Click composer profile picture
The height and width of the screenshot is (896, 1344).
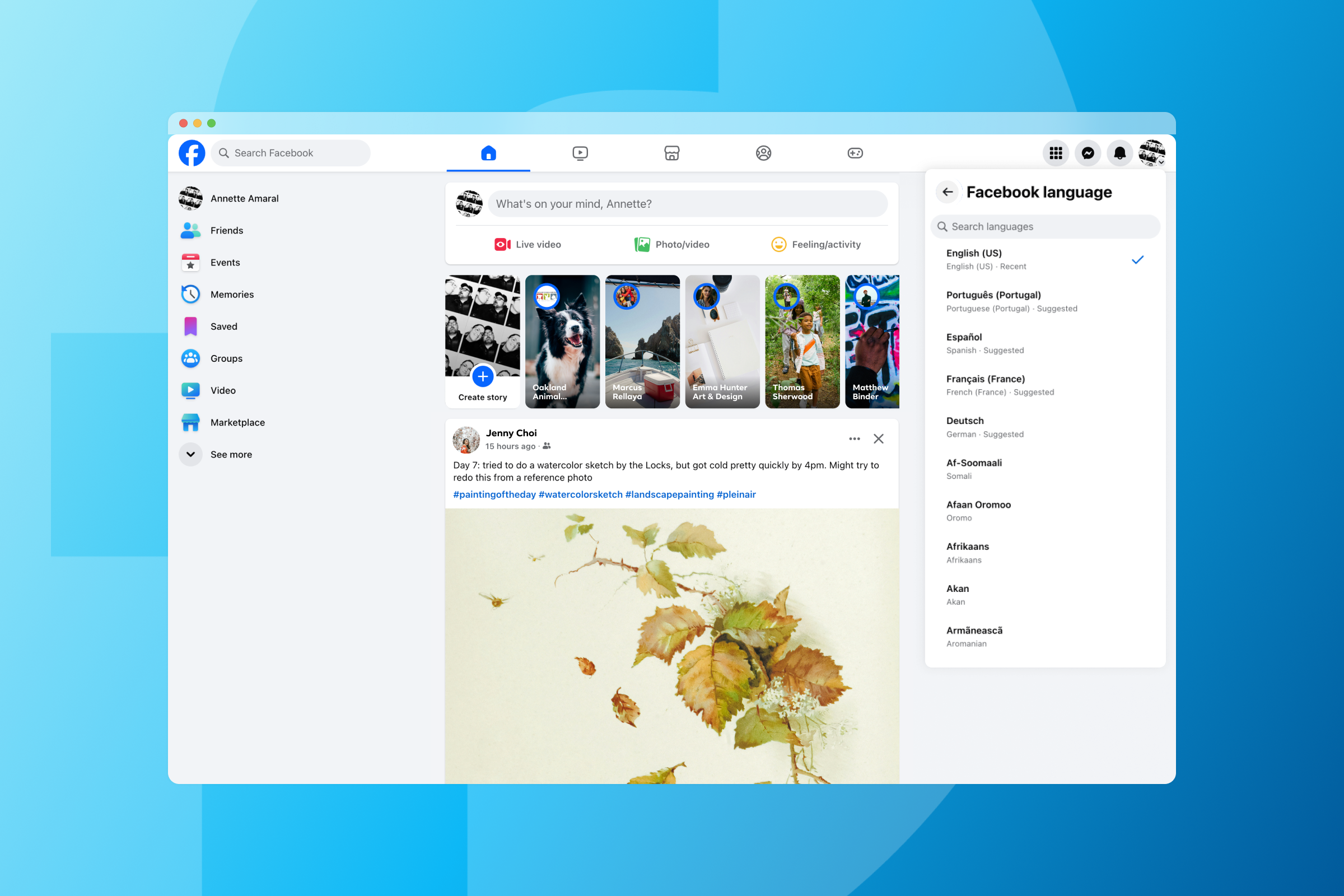(x=469, y=204)
